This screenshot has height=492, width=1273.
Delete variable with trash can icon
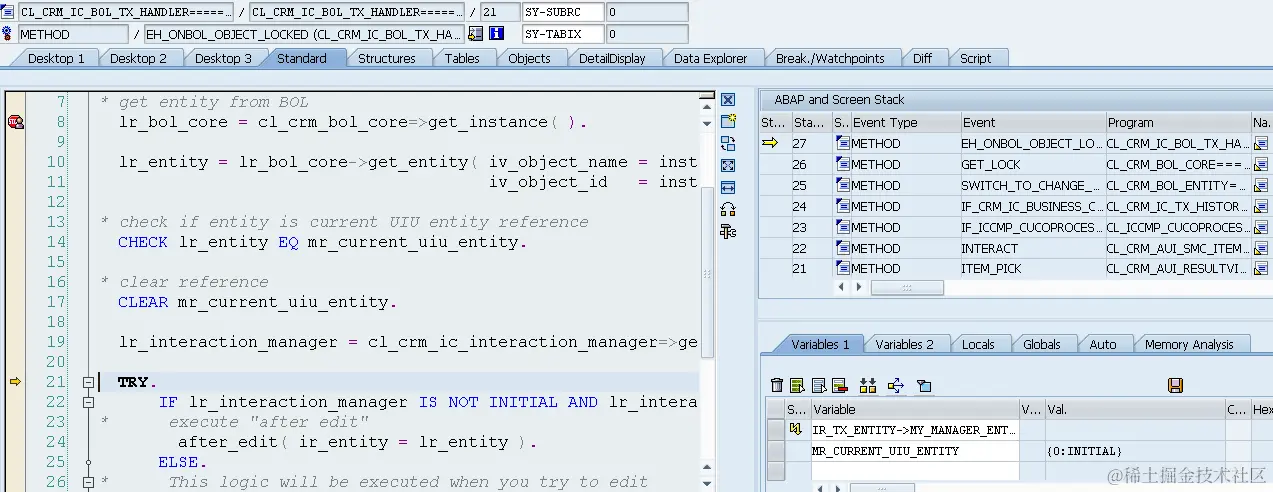click(x=777, y=385)
